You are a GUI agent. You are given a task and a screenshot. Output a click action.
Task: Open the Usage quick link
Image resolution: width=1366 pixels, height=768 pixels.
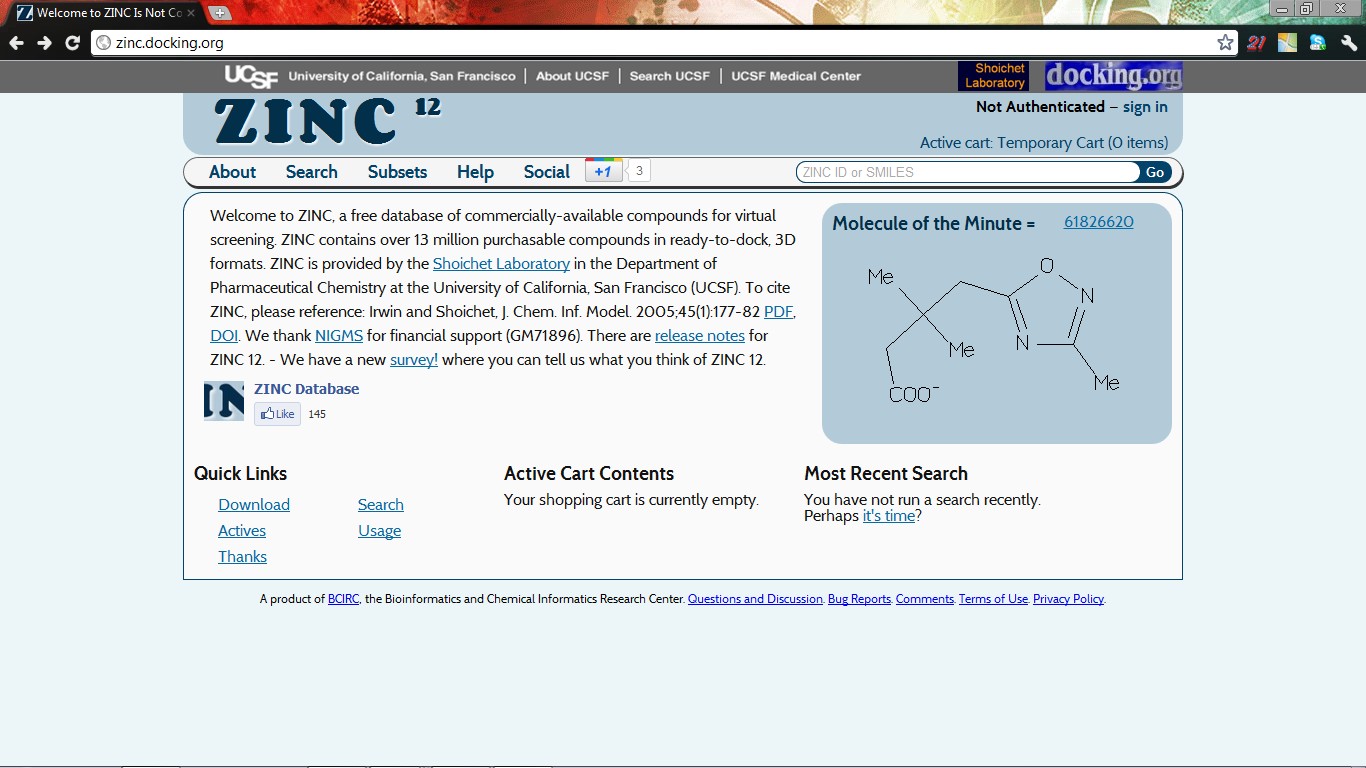(x=380, y=531)
